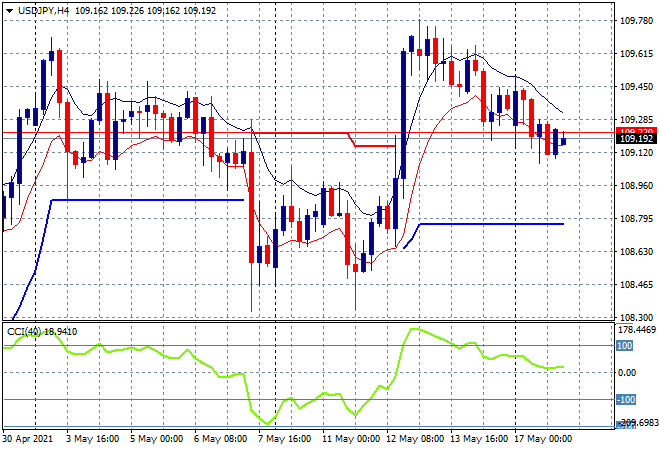Click the 109.450 price scale label

point(636,87)
